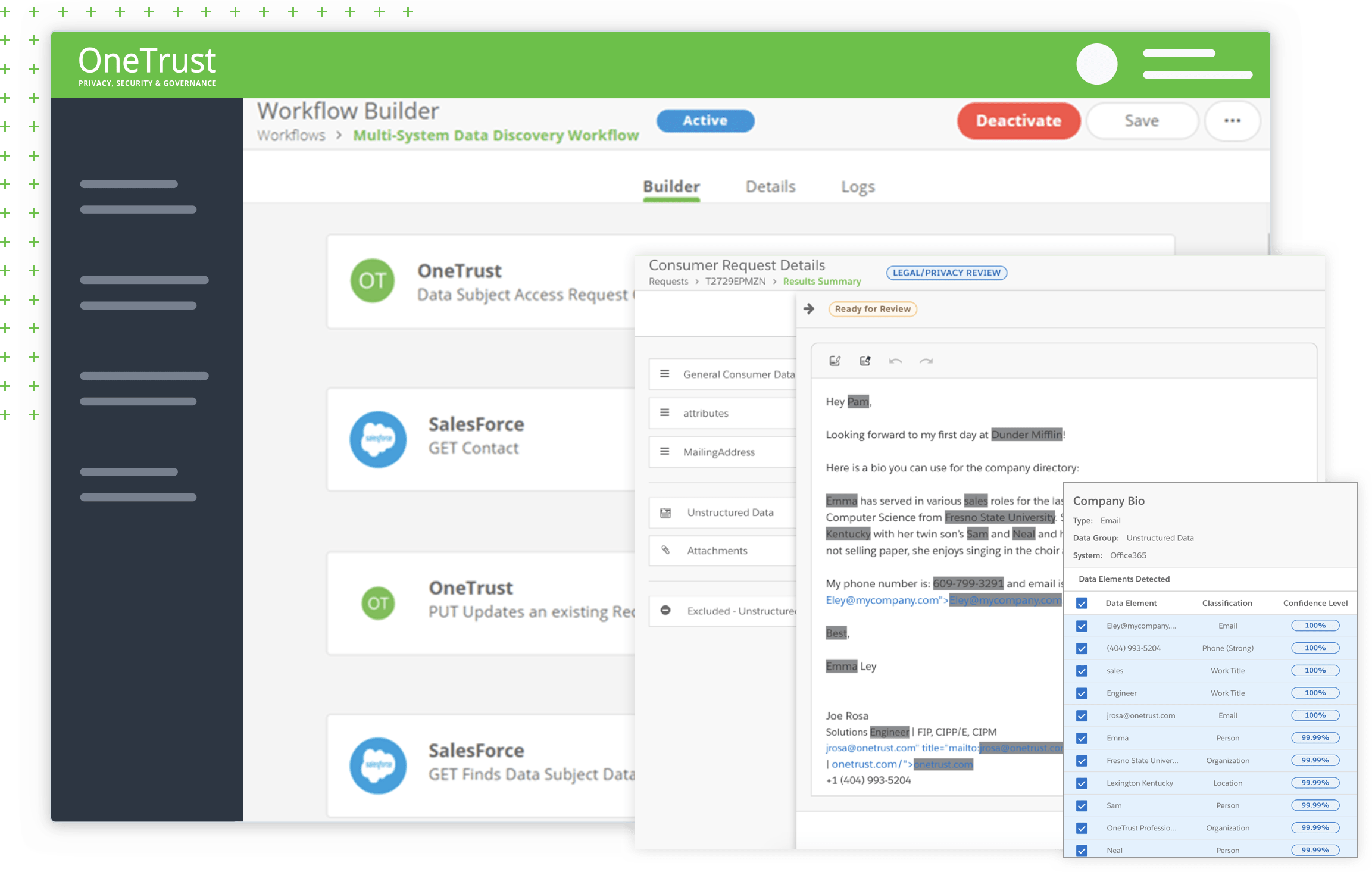This screenshot has width=1372, height=872.
Task: Click the undo arrow in email toolbar
Action: pos(895,361)
